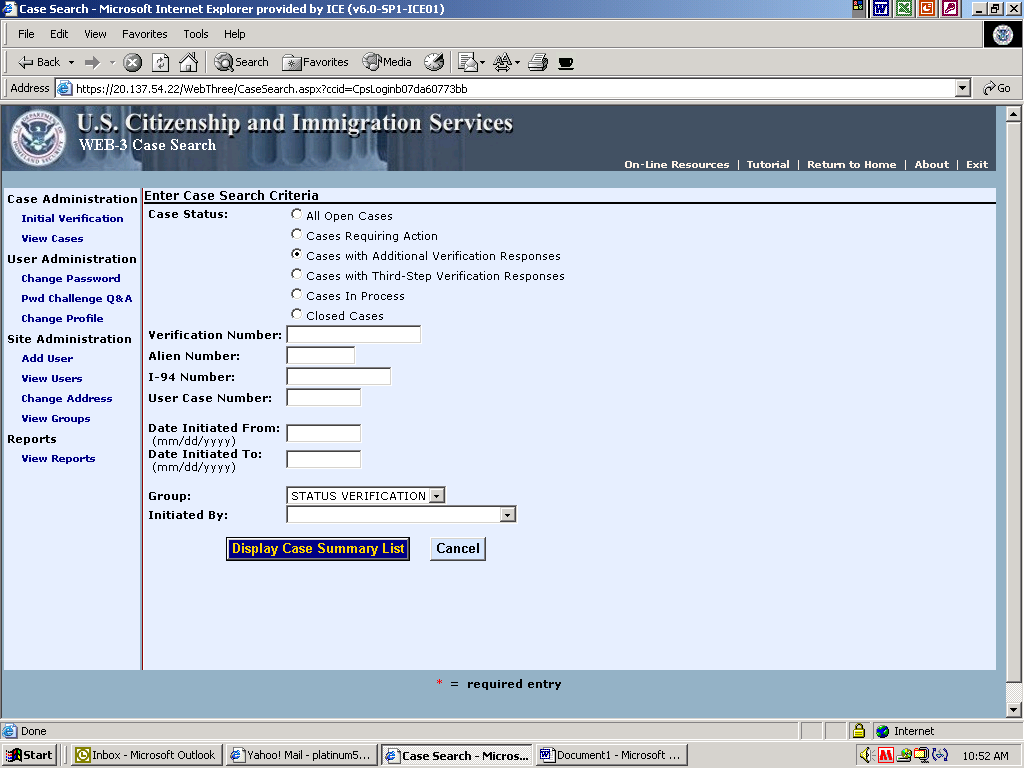Click the Cancel button
Image resolution: width=1024 pixels, height=768 pixels.
pyautogui.click(x=458, y=549)
